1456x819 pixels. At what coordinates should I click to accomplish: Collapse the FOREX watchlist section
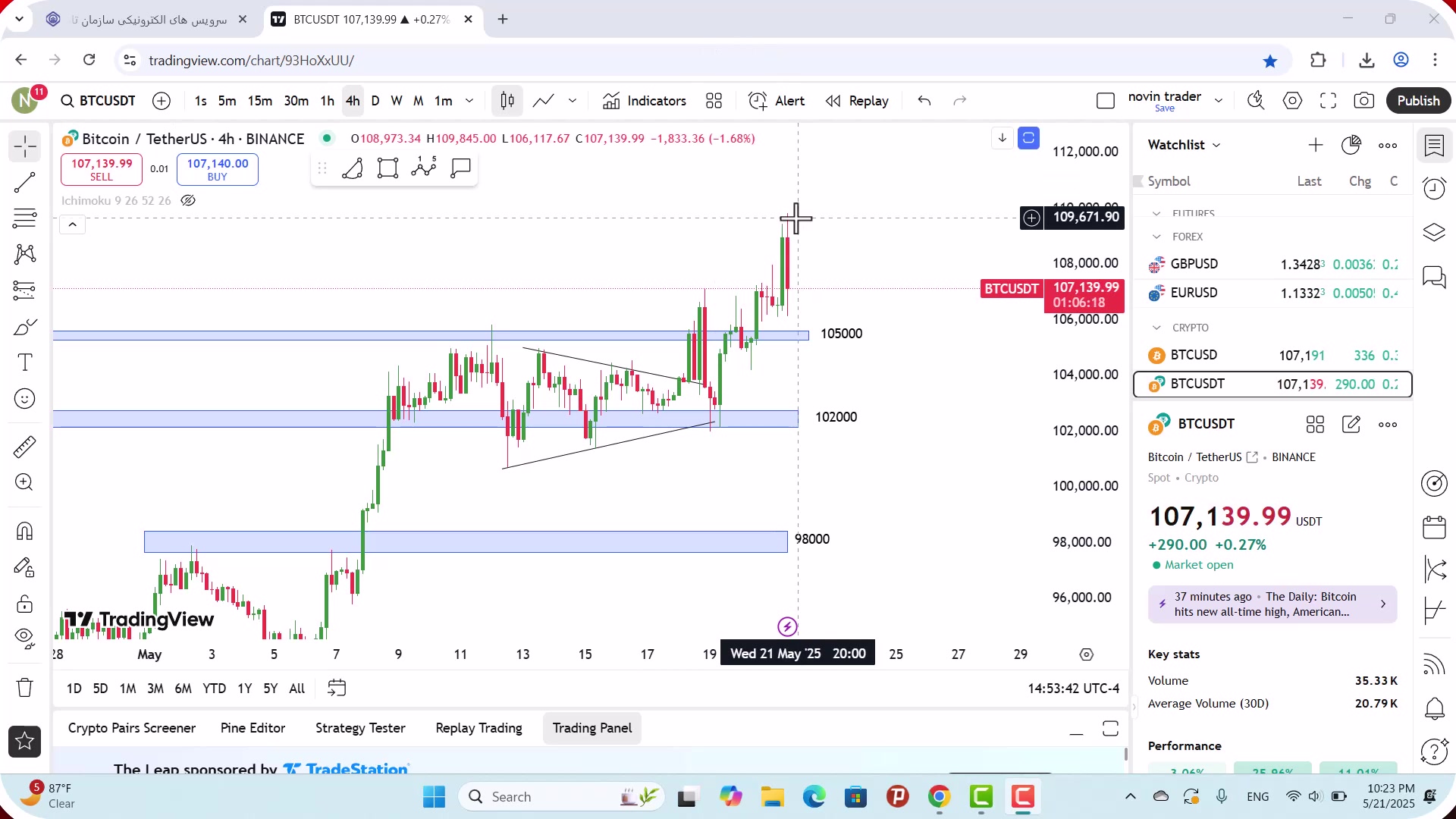(1156, 237)
